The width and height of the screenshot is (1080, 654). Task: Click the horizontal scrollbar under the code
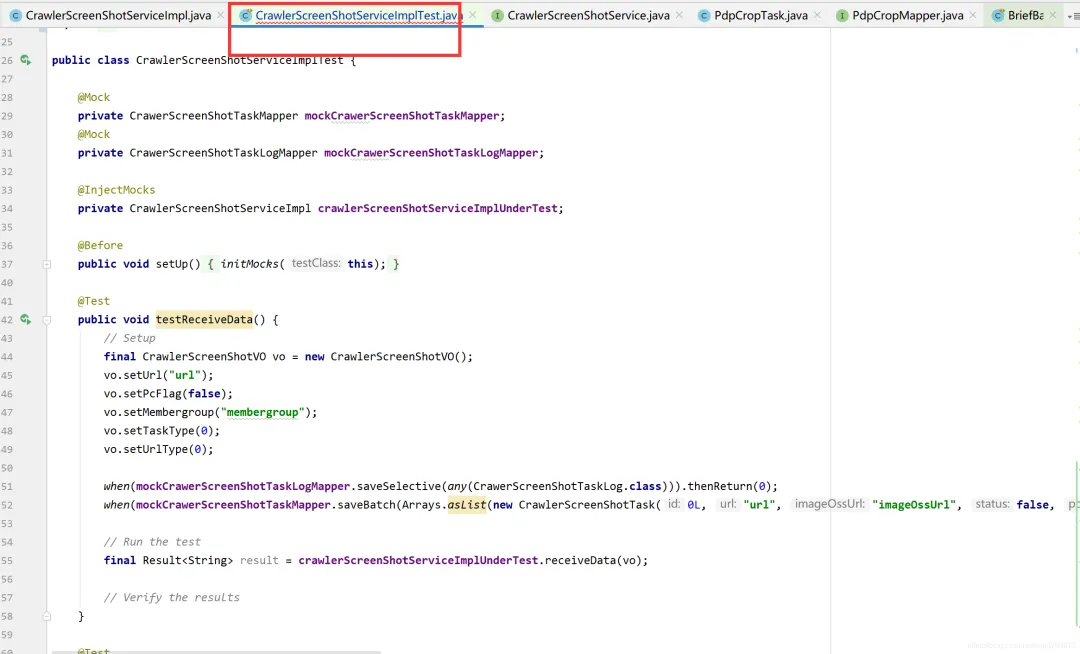[216, 651]
